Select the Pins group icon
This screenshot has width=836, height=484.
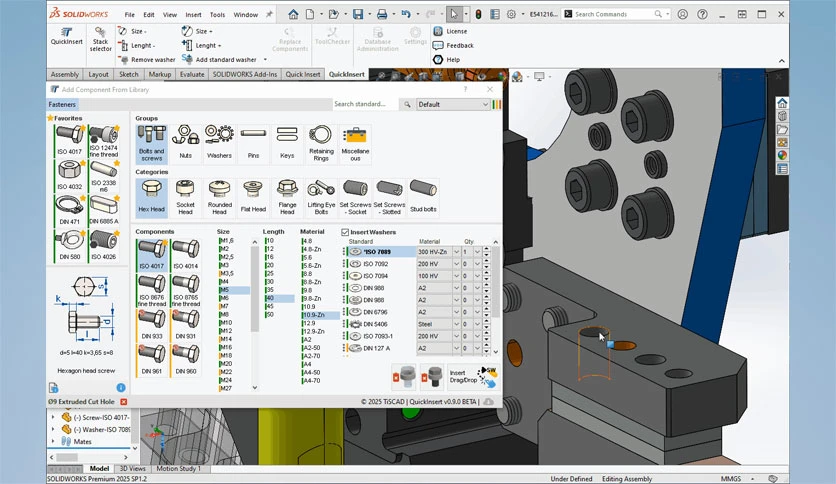pyautogui.click(x=253, y=143)
